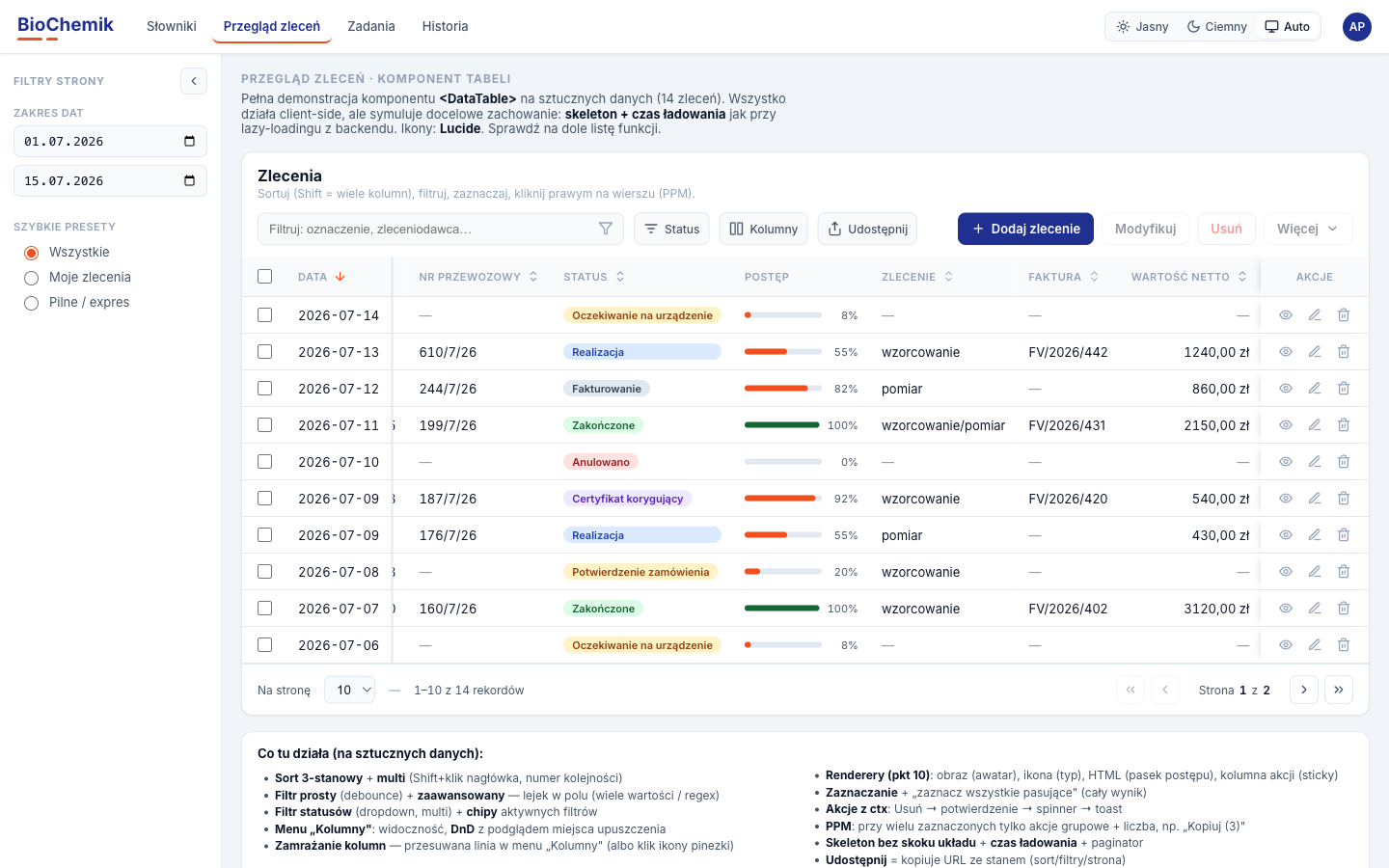Jump to the last page of orders
The image size is (1389, 868).
(x=1339, y=690)
